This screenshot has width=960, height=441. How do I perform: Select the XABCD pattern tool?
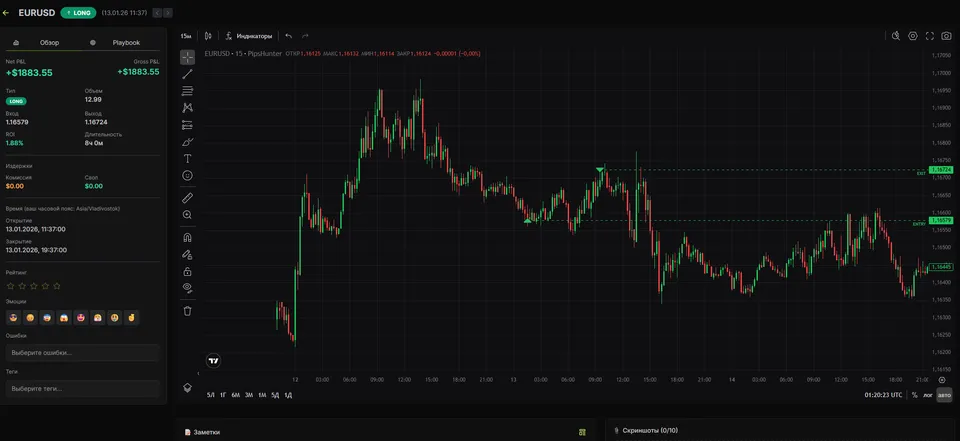[x=187, y=108]
